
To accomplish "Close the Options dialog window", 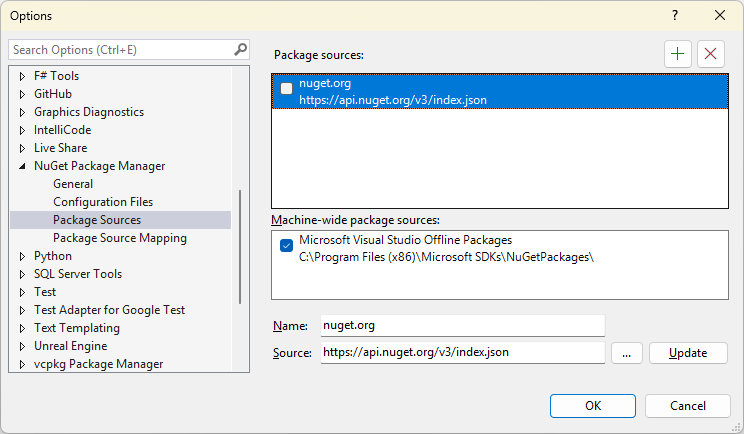I will [x=720, y=15].
